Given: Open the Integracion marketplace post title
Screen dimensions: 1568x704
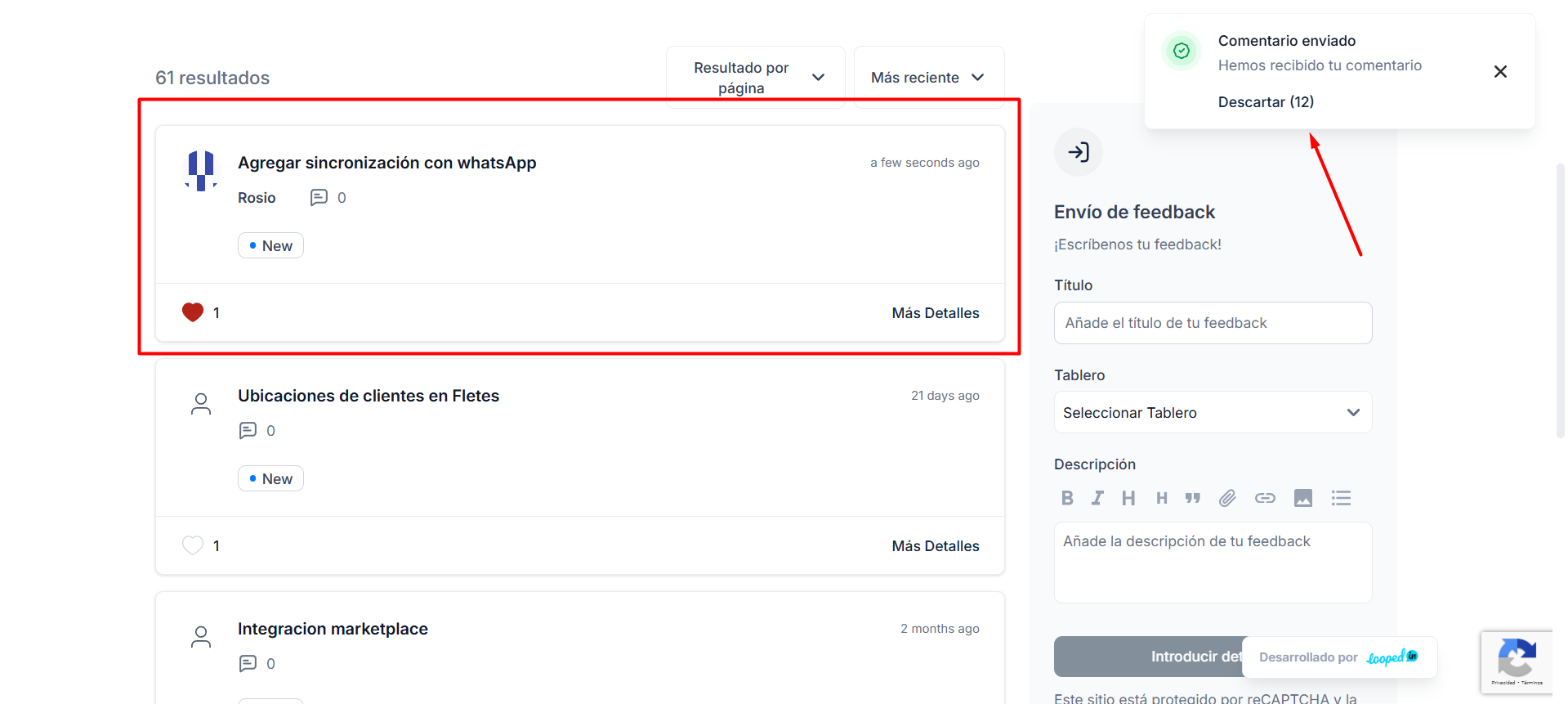Looking at the screenshot, I should coord(333,629).
